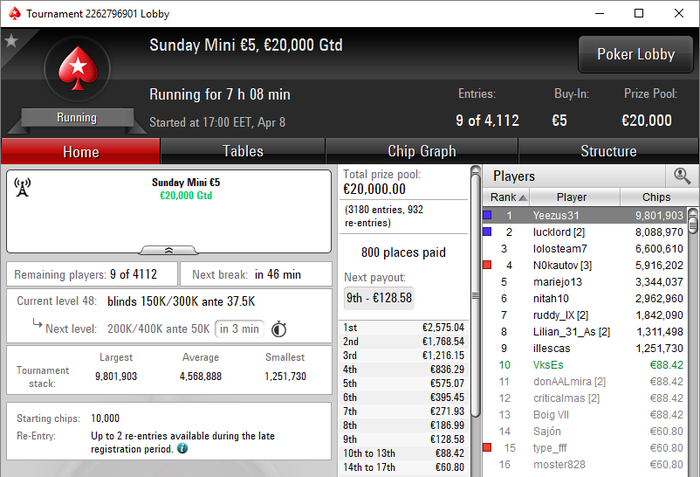
Task: Click the blue marker beside Yeezus31
Action: pos(487,215)
